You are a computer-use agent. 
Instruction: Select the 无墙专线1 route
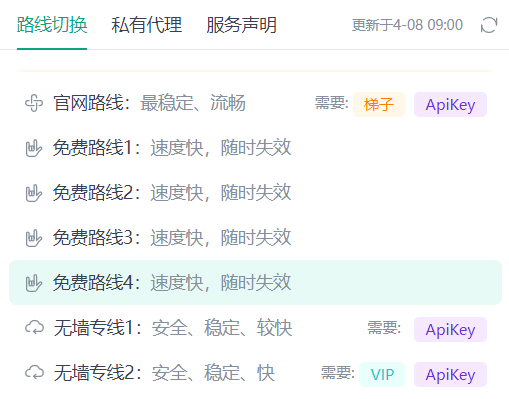[x=255, y=328]
